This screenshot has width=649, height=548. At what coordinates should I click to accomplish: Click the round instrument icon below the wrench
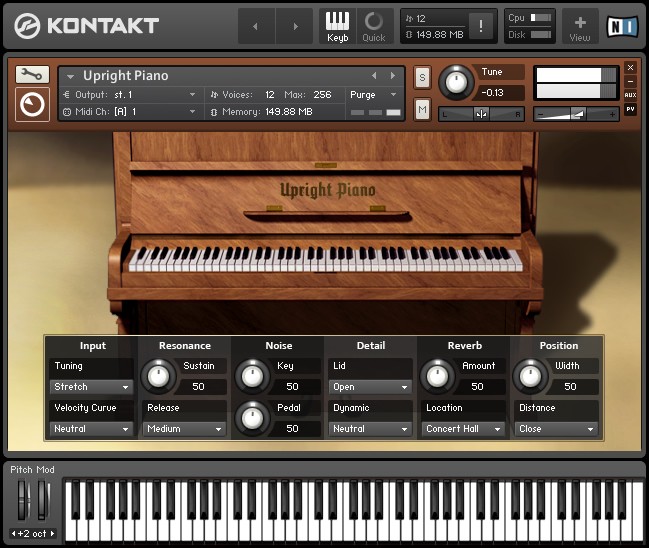32,104
